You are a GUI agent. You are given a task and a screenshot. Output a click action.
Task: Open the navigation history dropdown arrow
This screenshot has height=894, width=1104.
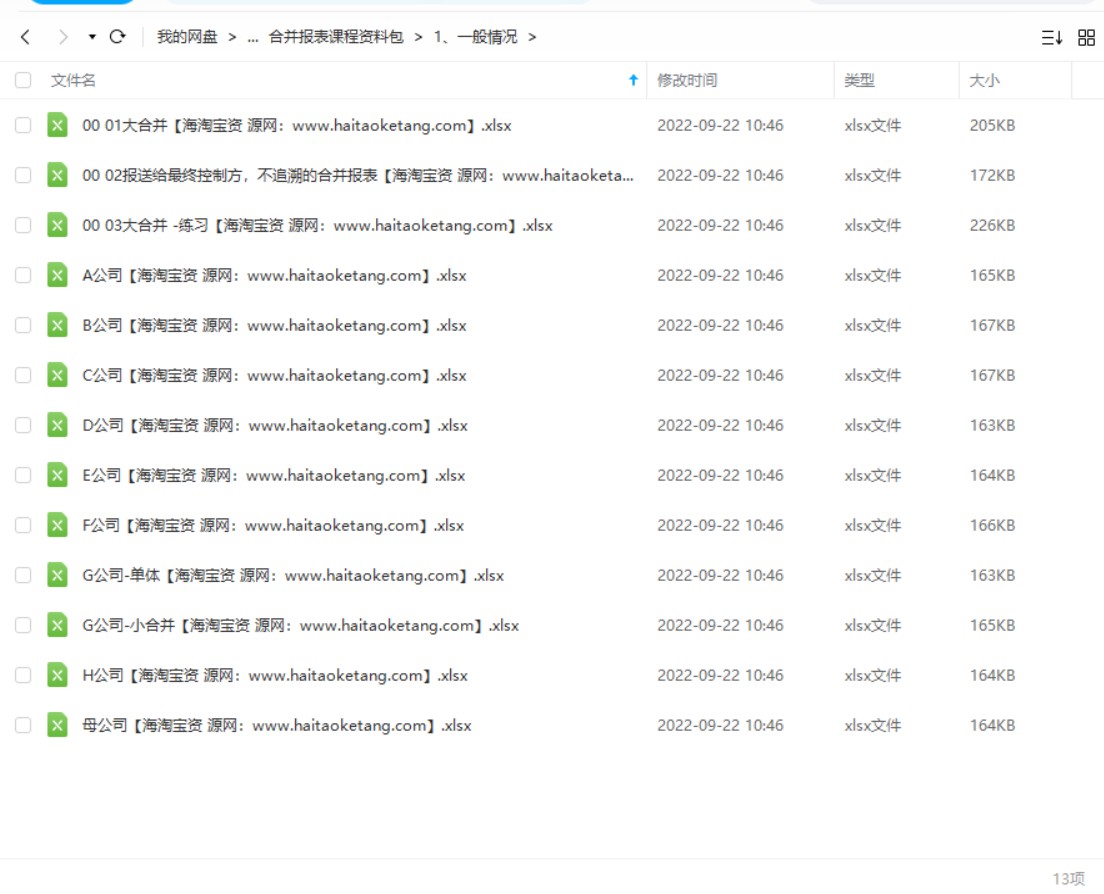pos(92,37)
